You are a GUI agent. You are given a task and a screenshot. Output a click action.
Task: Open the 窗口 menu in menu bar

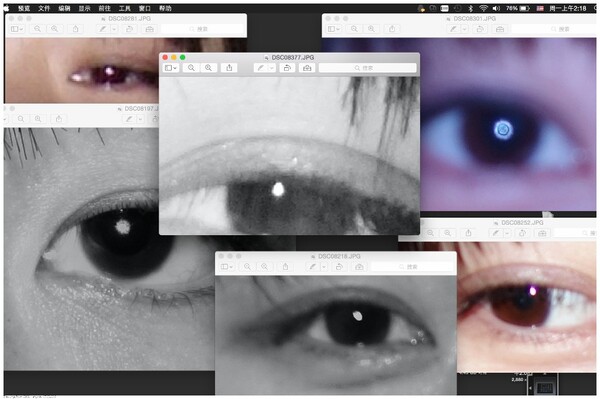coord(145,8)
